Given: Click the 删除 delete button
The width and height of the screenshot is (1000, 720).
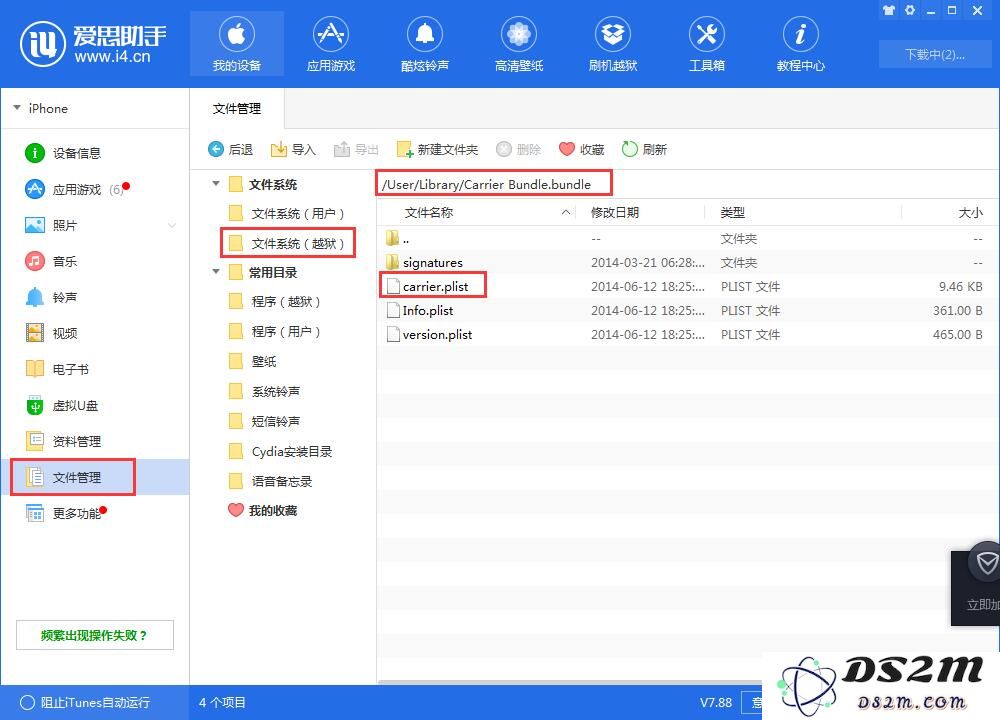Looking at the screenshot, I should coord(518,149).
